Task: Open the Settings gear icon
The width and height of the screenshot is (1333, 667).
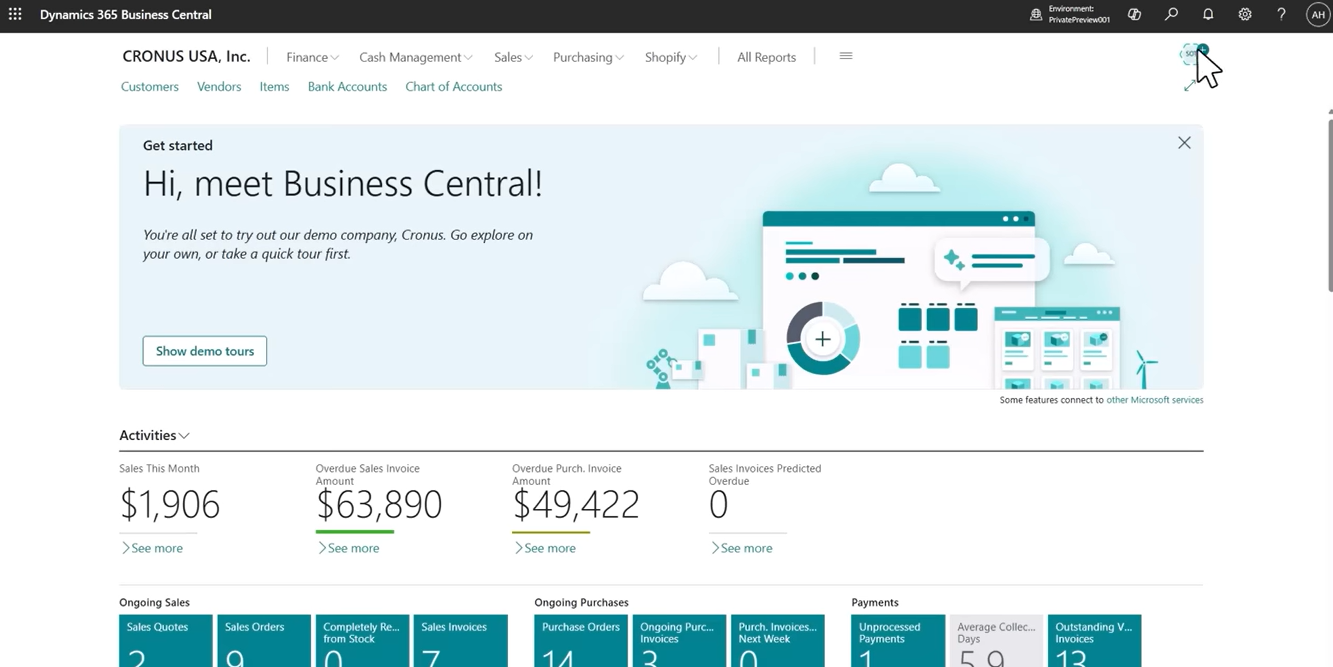Action: (1245, 14)
